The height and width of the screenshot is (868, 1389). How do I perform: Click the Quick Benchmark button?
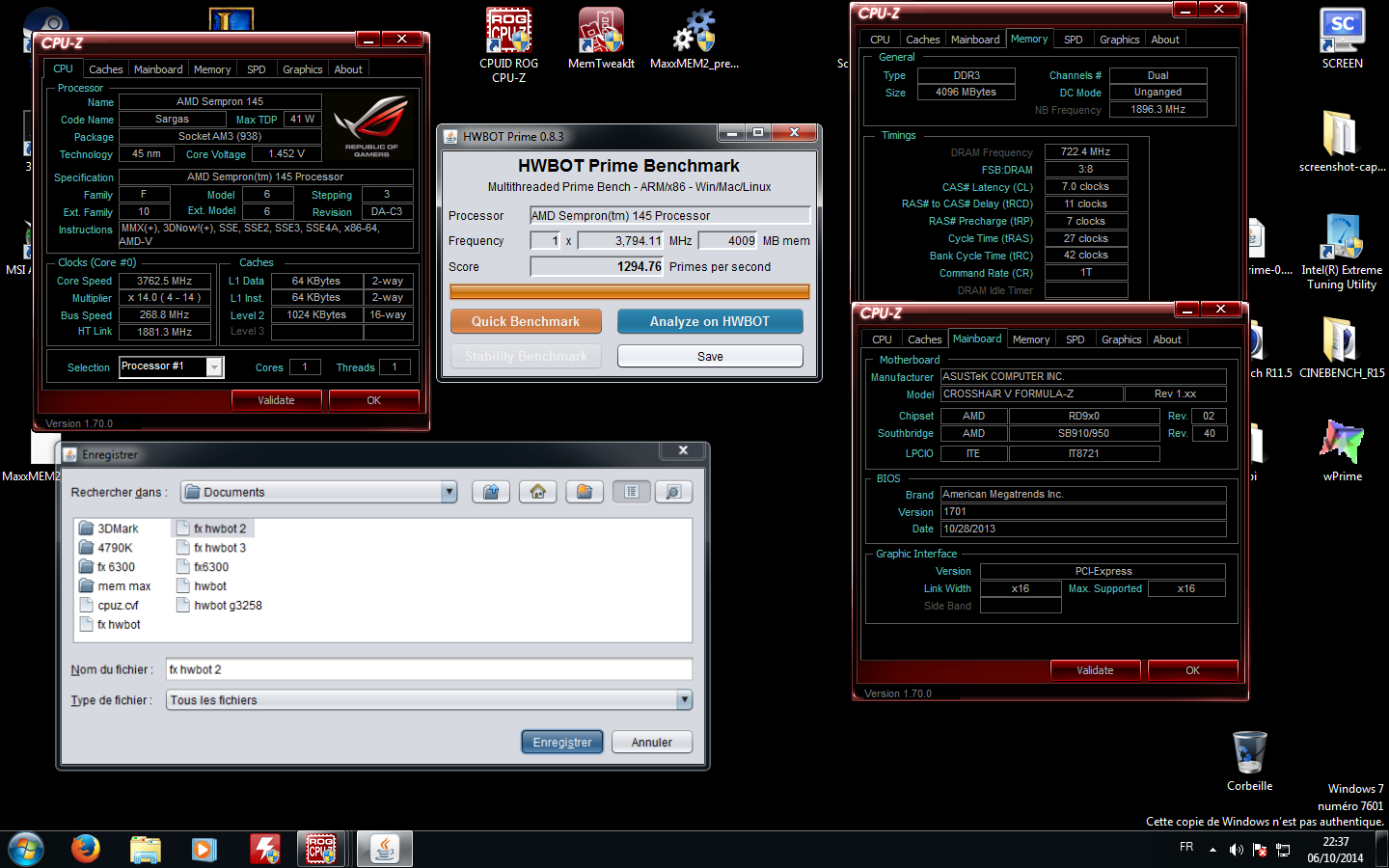click(526, 321)
